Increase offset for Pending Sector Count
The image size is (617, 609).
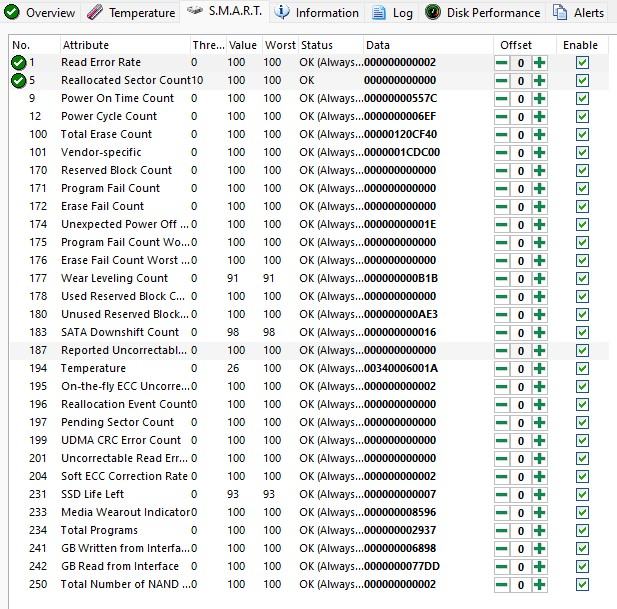point(539,423)
